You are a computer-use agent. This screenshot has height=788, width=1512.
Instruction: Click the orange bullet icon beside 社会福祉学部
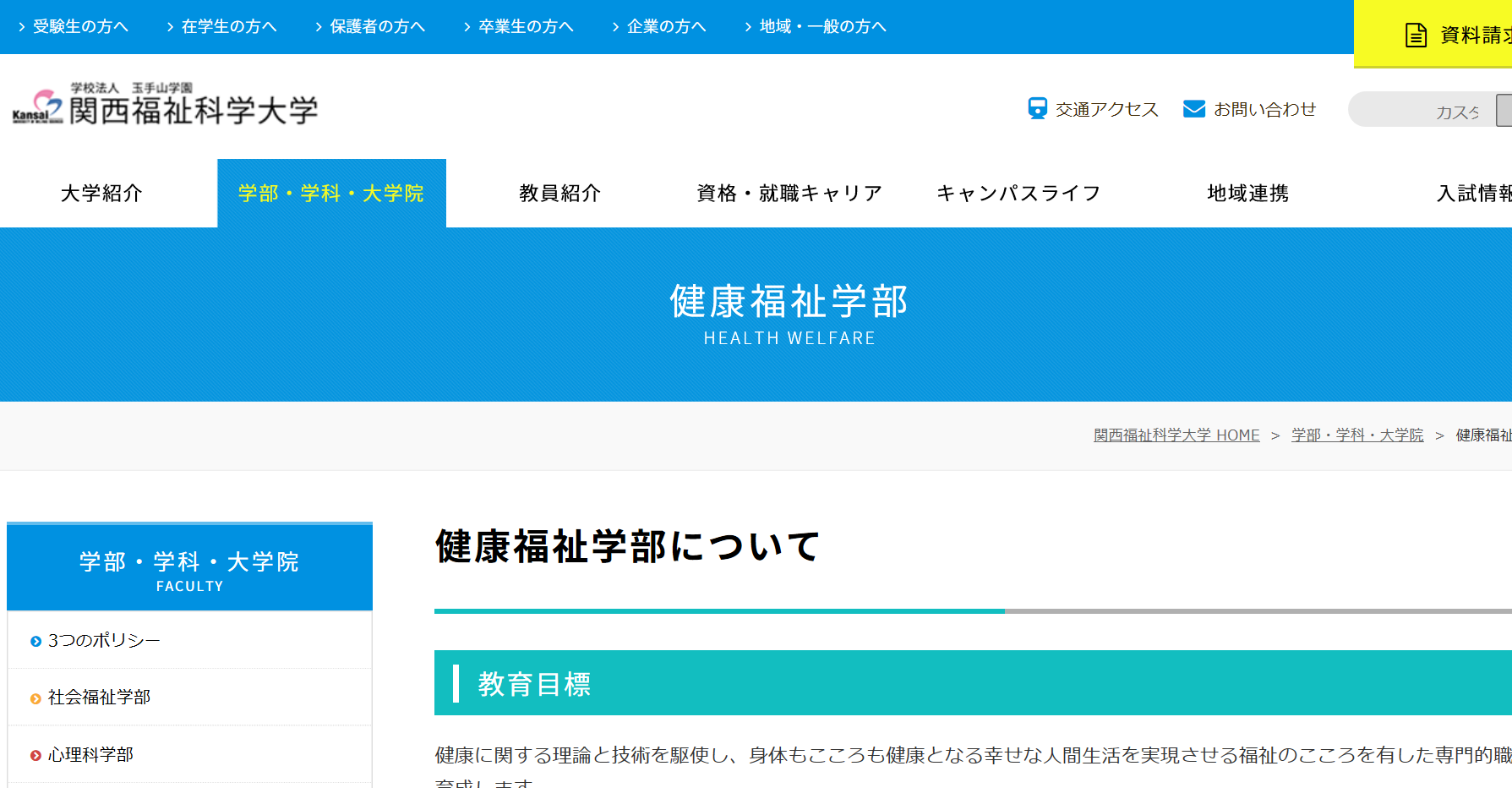click(x=35, y=698)
